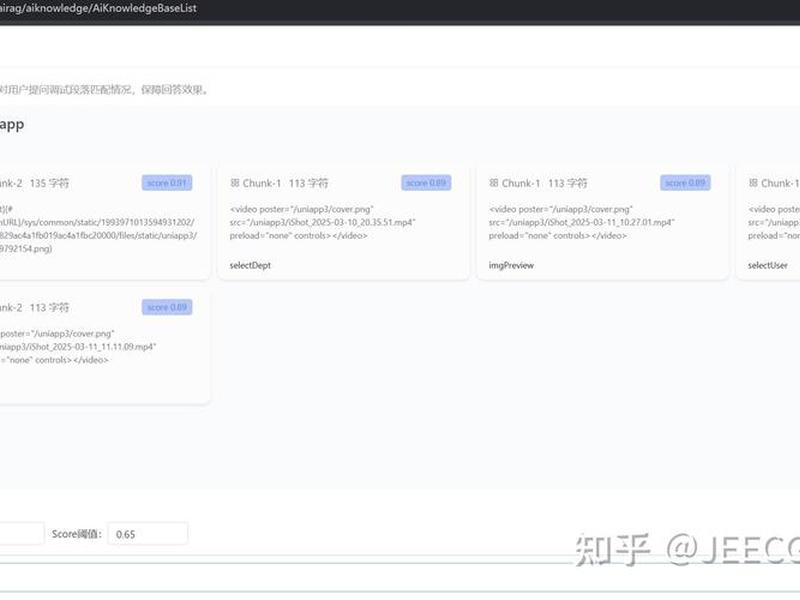Click the grid icon beside Chunk-1 on the imgPreview card

493,183
